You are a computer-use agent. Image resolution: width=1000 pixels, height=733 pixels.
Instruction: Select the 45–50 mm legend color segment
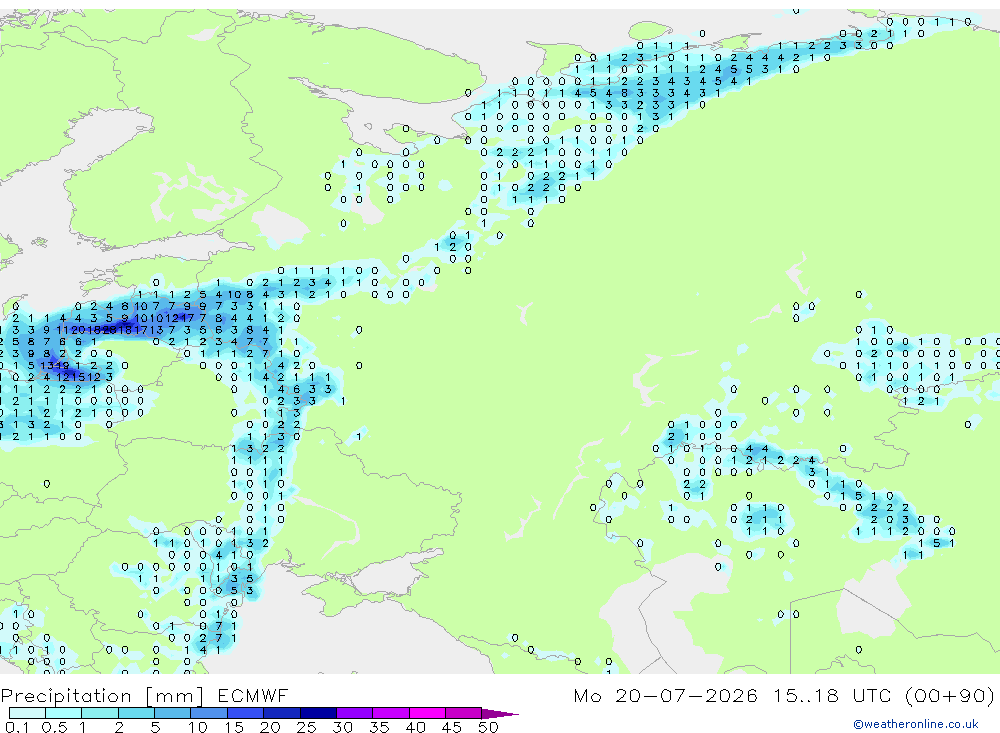pos(464,713)
